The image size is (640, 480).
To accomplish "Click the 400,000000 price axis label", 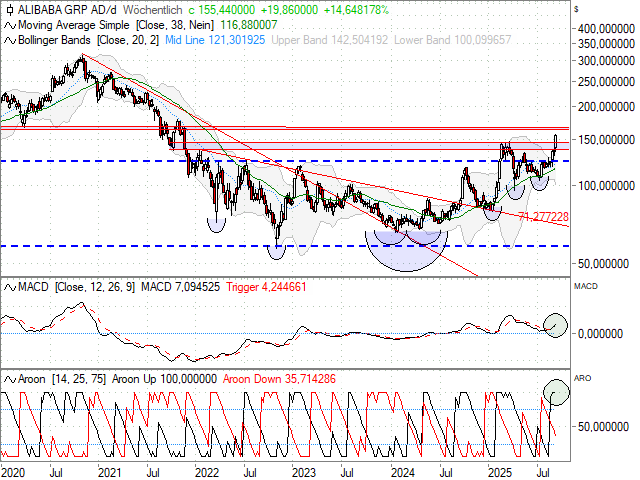I will point(607,29).
